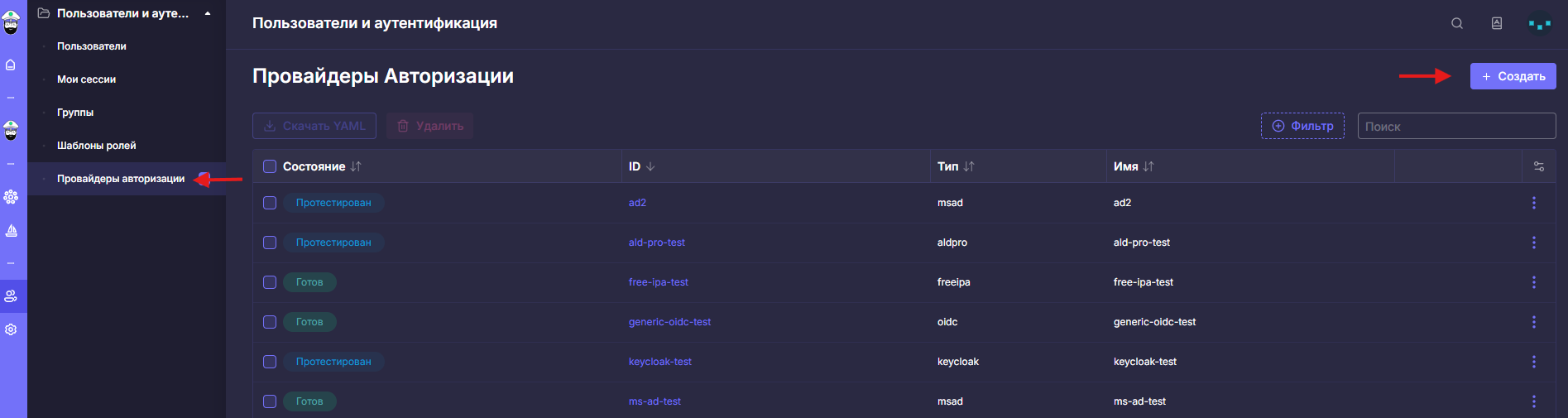Check the box for the ad2 row

point(270,203)
